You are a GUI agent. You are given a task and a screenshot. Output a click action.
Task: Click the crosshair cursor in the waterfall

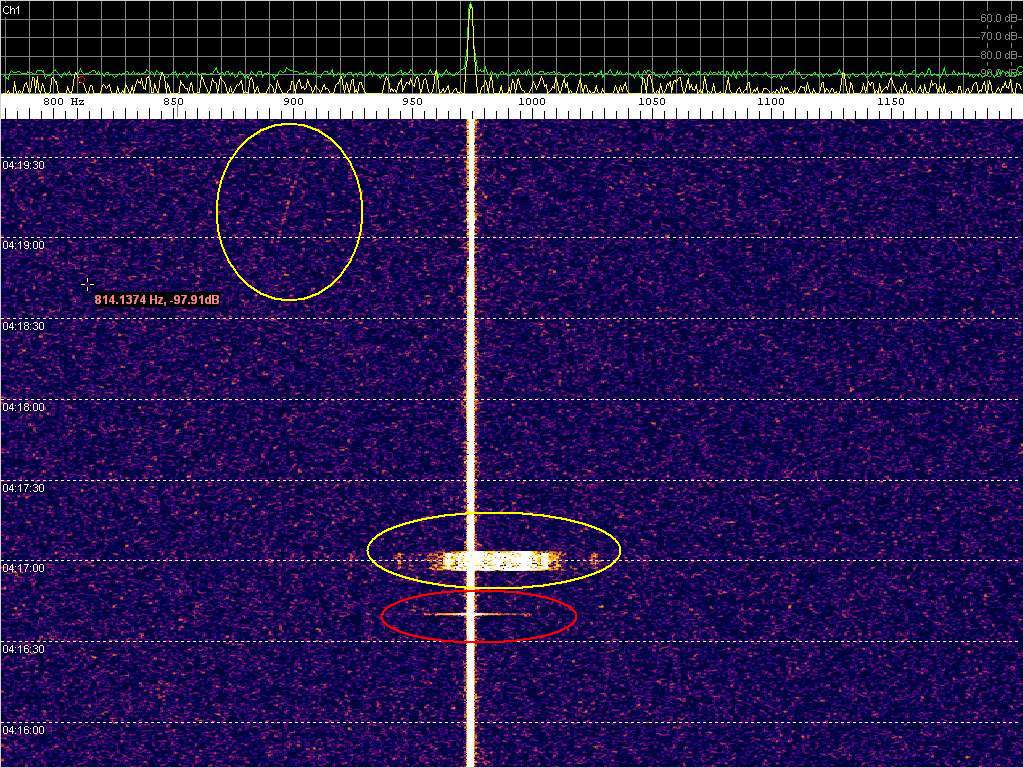[87, 285]
